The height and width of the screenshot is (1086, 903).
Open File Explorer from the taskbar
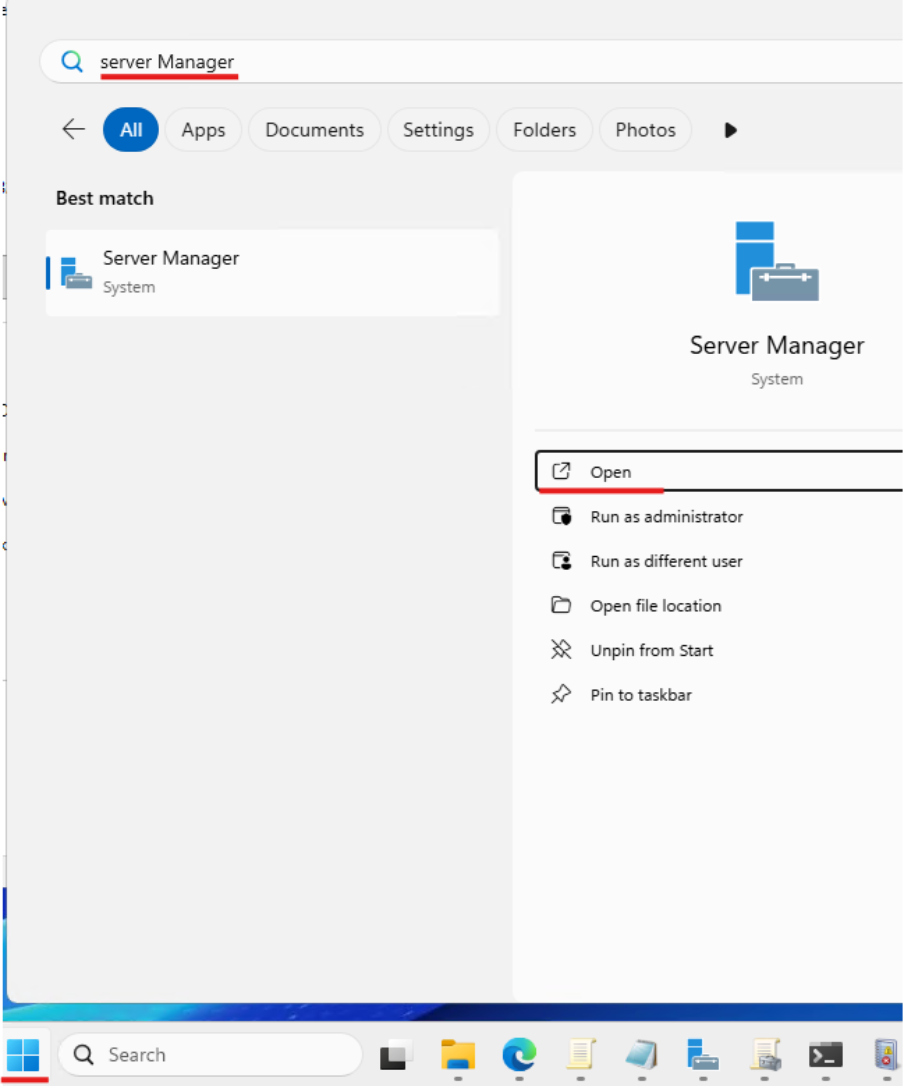[458, 1055]
